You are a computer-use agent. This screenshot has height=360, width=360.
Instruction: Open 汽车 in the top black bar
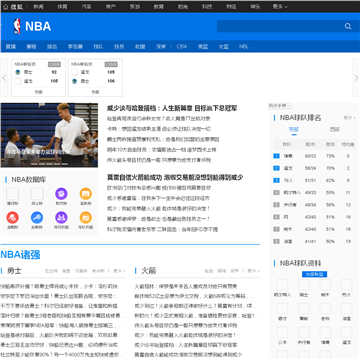pyautogui.click(x=86, y=7)
